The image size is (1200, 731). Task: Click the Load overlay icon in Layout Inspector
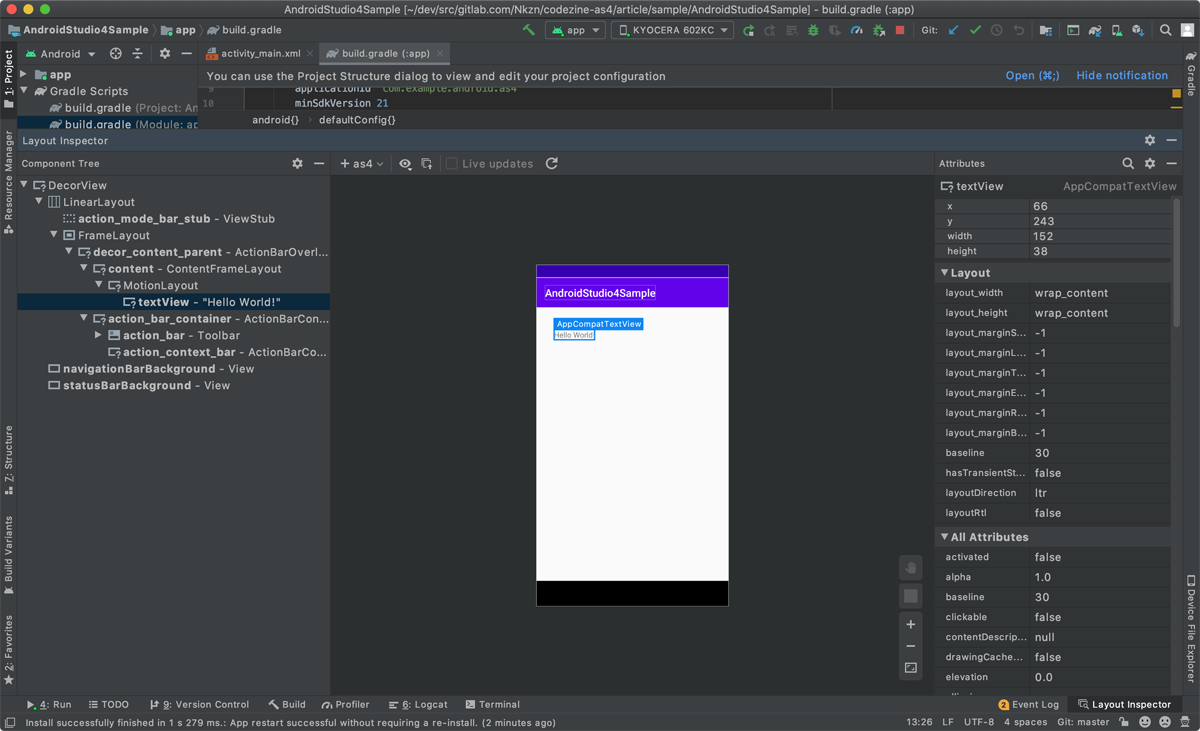[427, 164]
